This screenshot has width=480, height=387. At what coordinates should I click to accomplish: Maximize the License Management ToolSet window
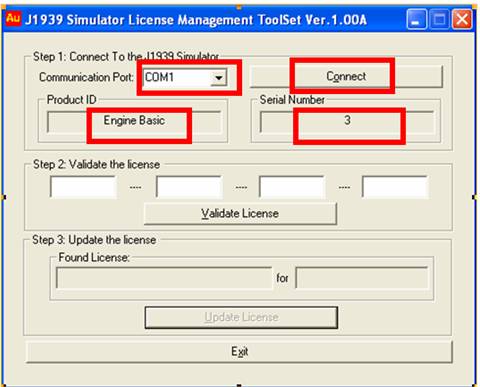pyautogui.click(x=439, y=20)
